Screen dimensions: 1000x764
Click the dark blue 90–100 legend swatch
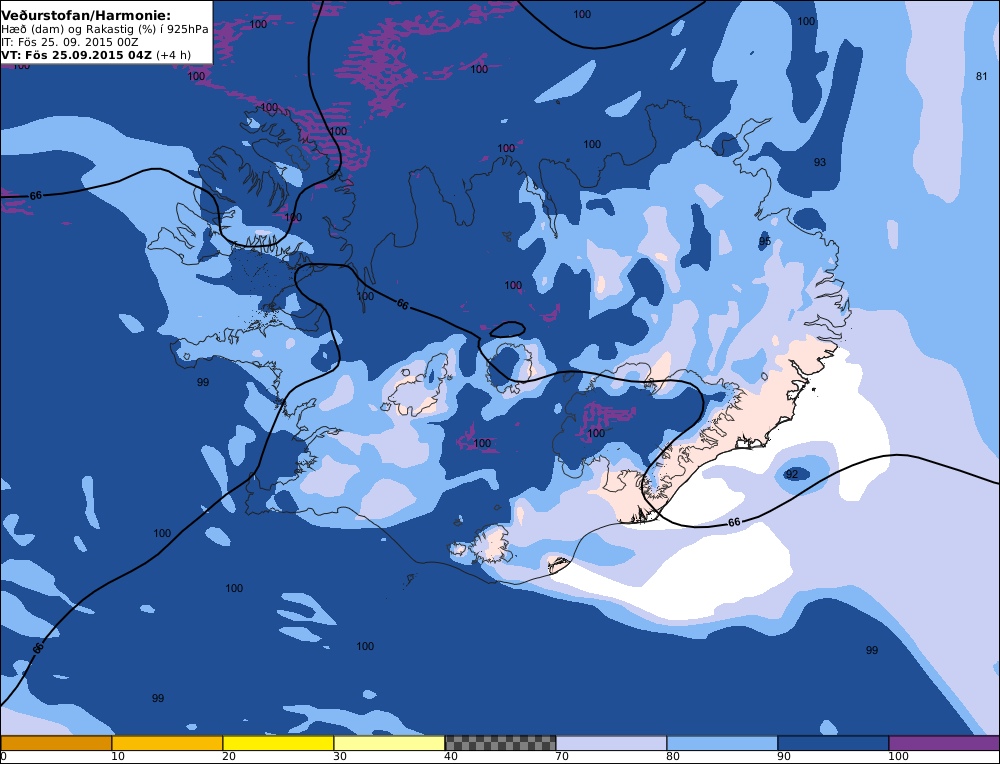(833, 743)
